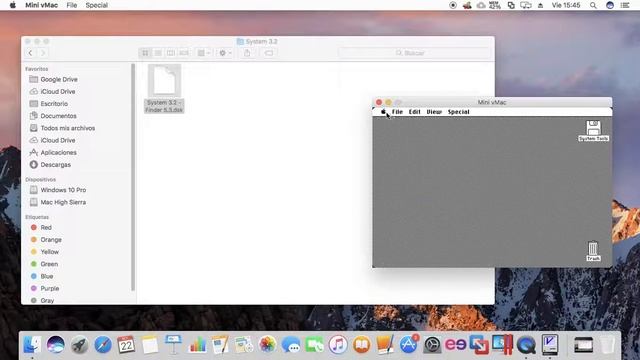The image size is (640, 360).
Task: Open the Finder action gear dropdown
Action: coord(225,53)
